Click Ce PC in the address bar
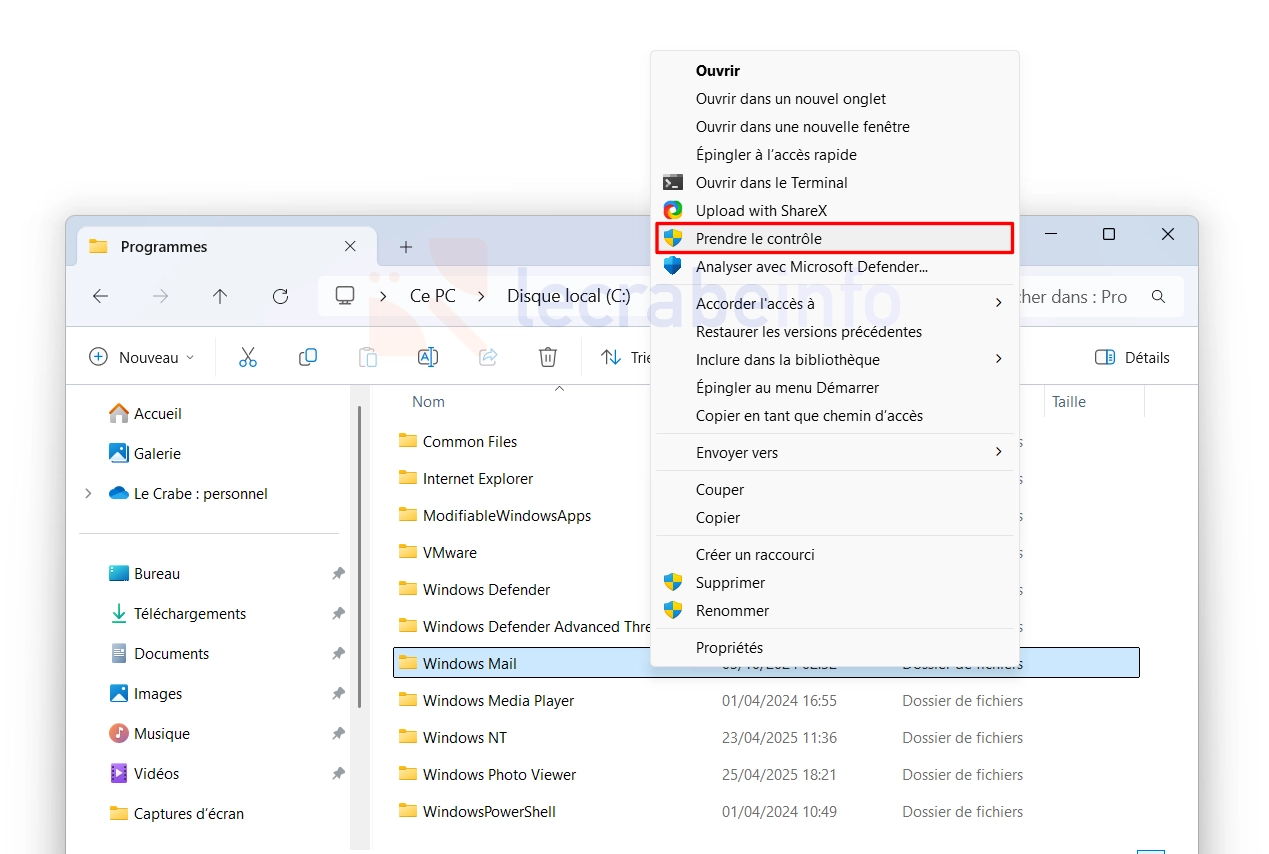1269x854 pixels. pos(433,296)
